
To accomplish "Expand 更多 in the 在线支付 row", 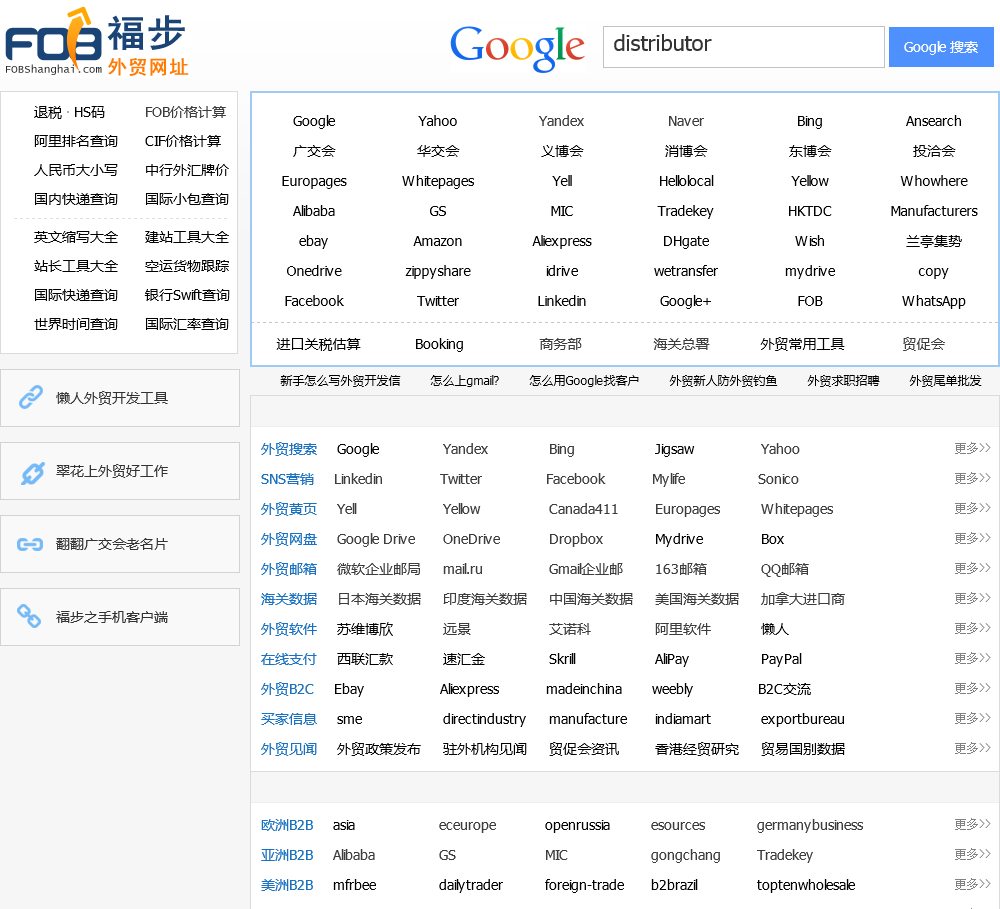I will click(972, 658).
